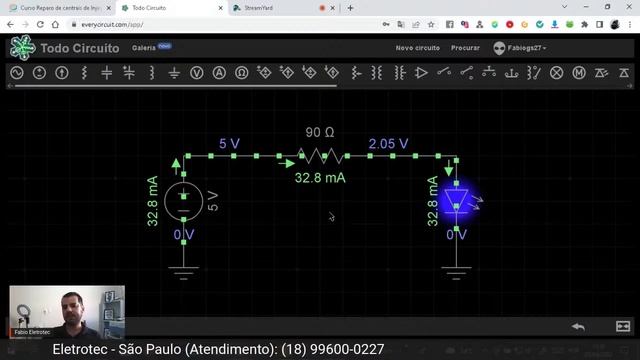Click the component toolbar scrollbar thumb
Viewport: 640px width, 360px height.
click(x=176, y=86)
